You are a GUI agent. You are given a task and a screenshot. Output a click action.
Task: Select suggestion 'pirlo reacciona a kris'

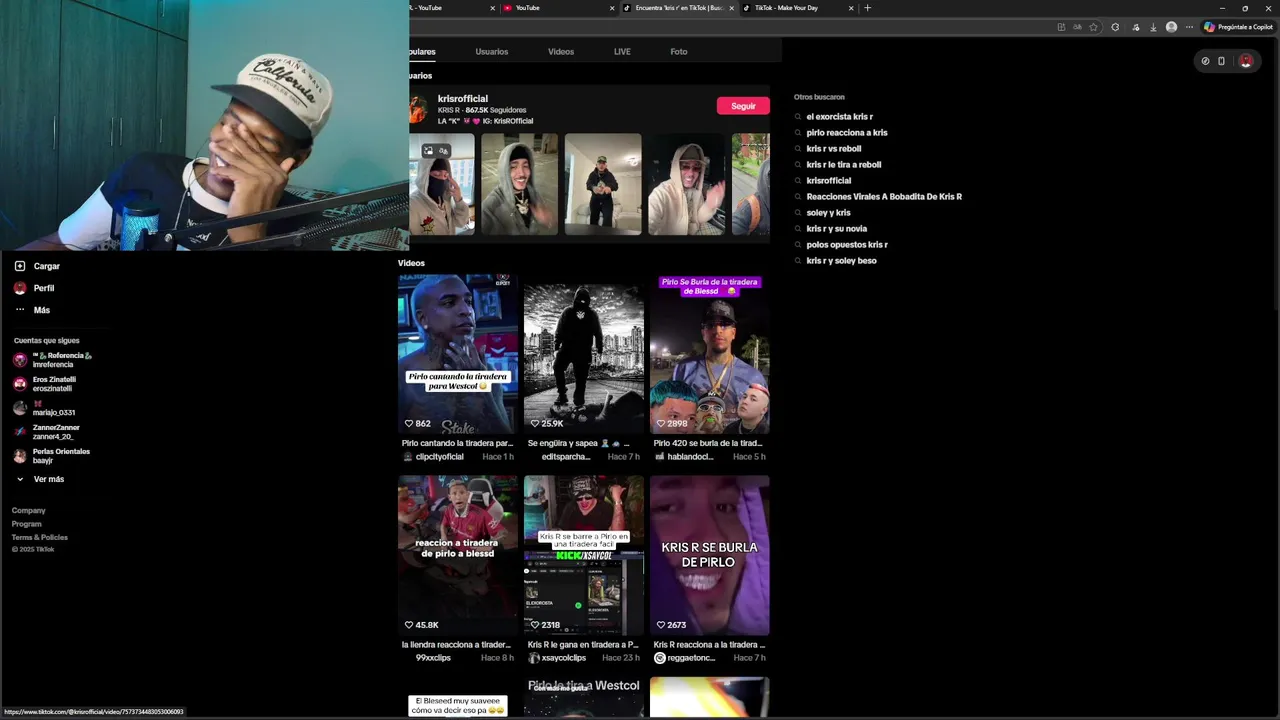(847, 133)
